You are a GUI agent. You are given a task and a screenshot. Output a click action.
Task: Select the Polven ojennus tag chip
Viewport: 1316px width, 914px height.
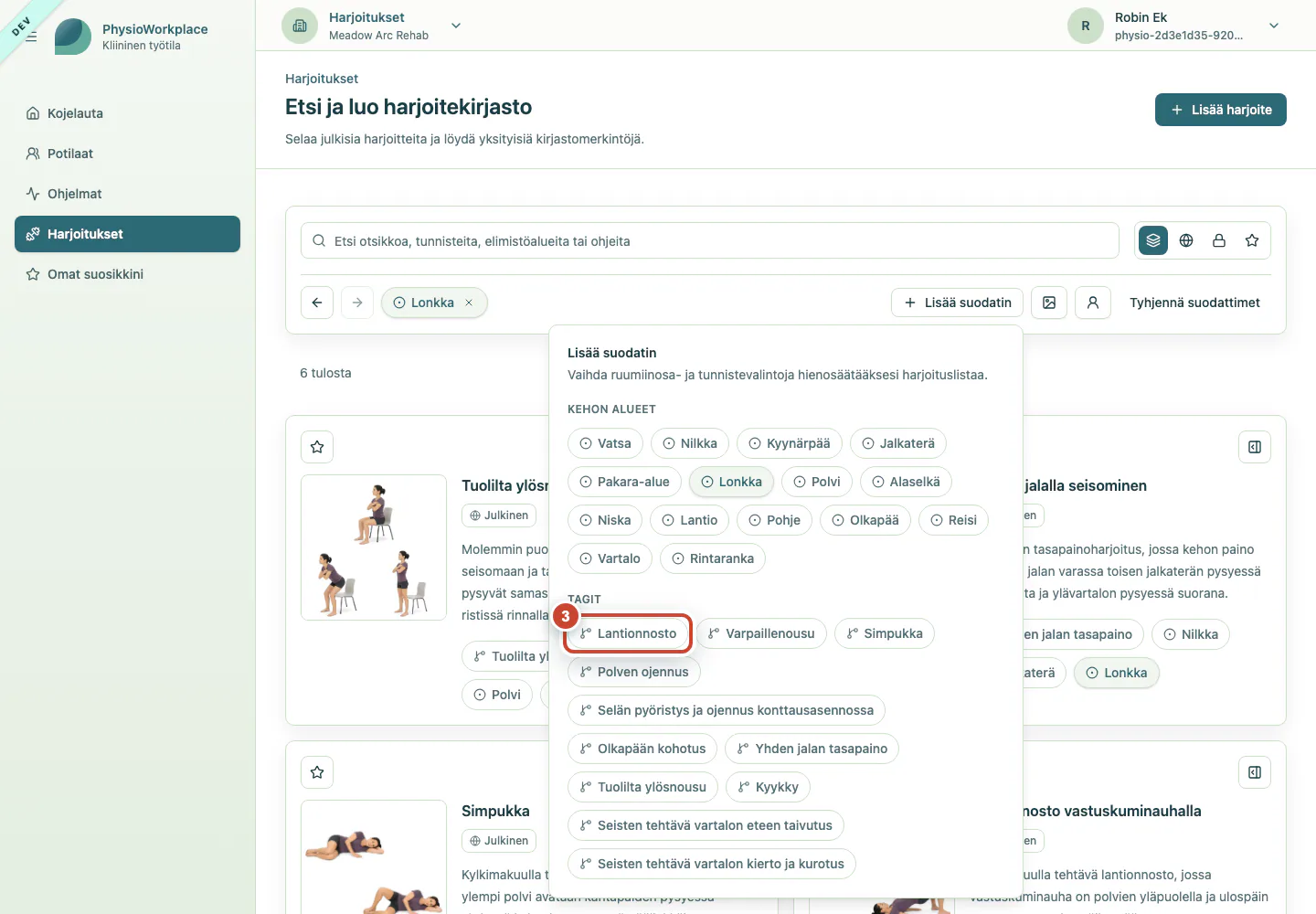634,672
